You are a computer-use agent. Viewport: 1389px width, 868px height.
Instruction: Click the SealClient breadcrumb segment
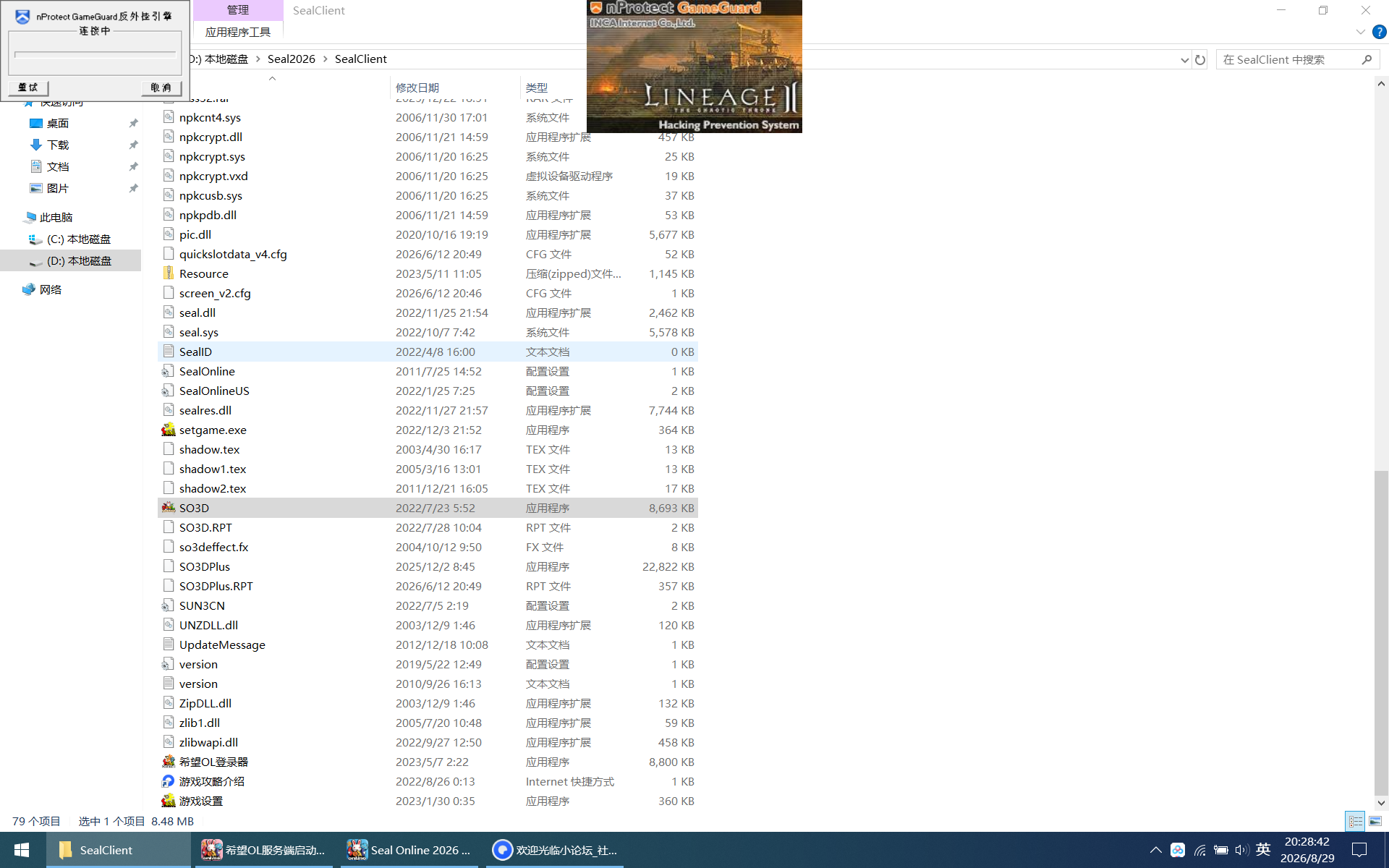[x=360, y=59]
